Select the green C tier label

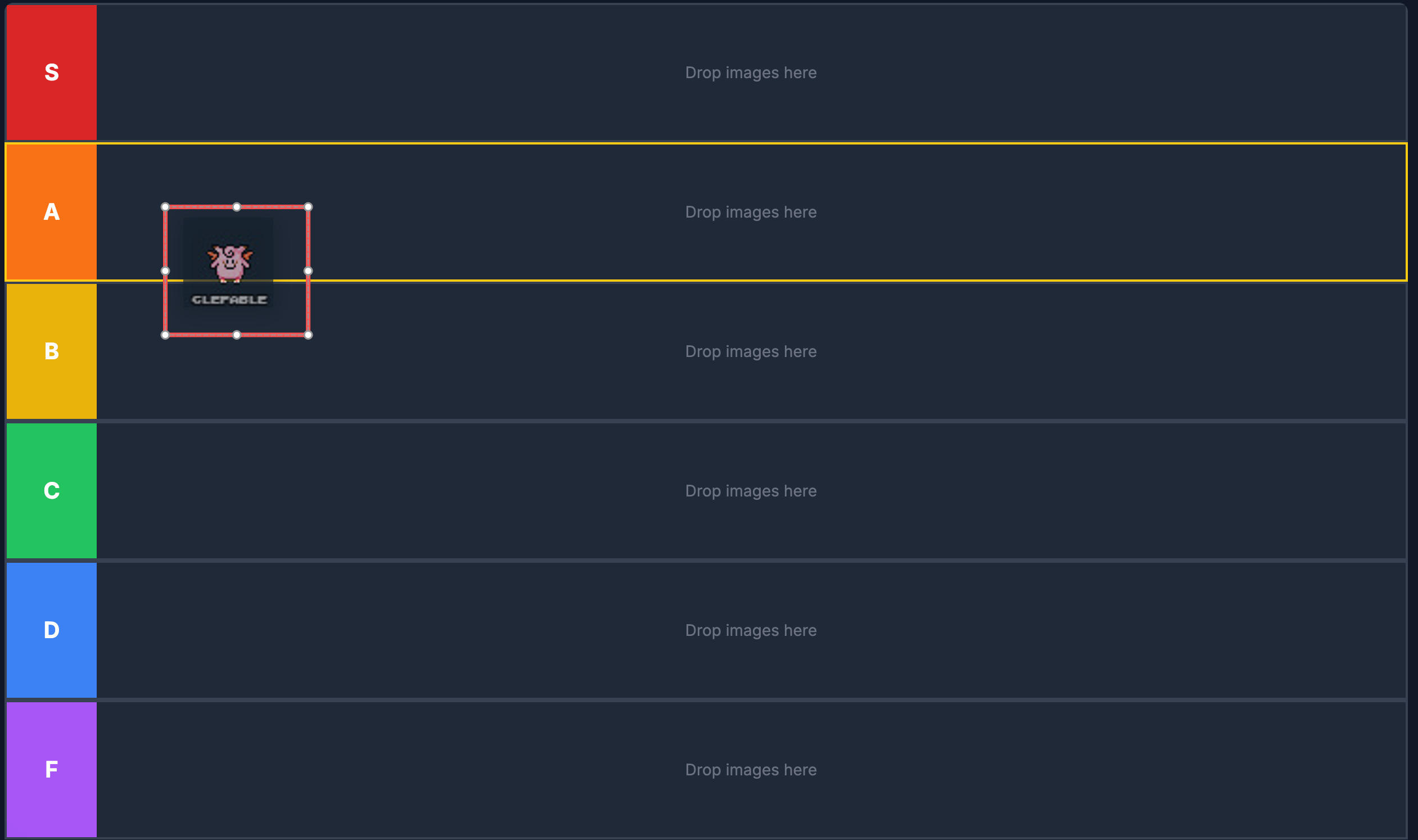(52, 490)
